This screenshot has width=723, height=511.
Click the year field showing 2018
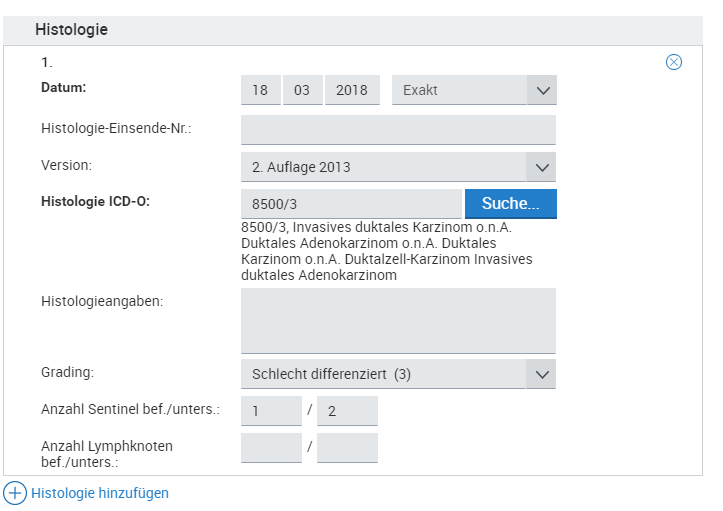[x=352, y=90]
